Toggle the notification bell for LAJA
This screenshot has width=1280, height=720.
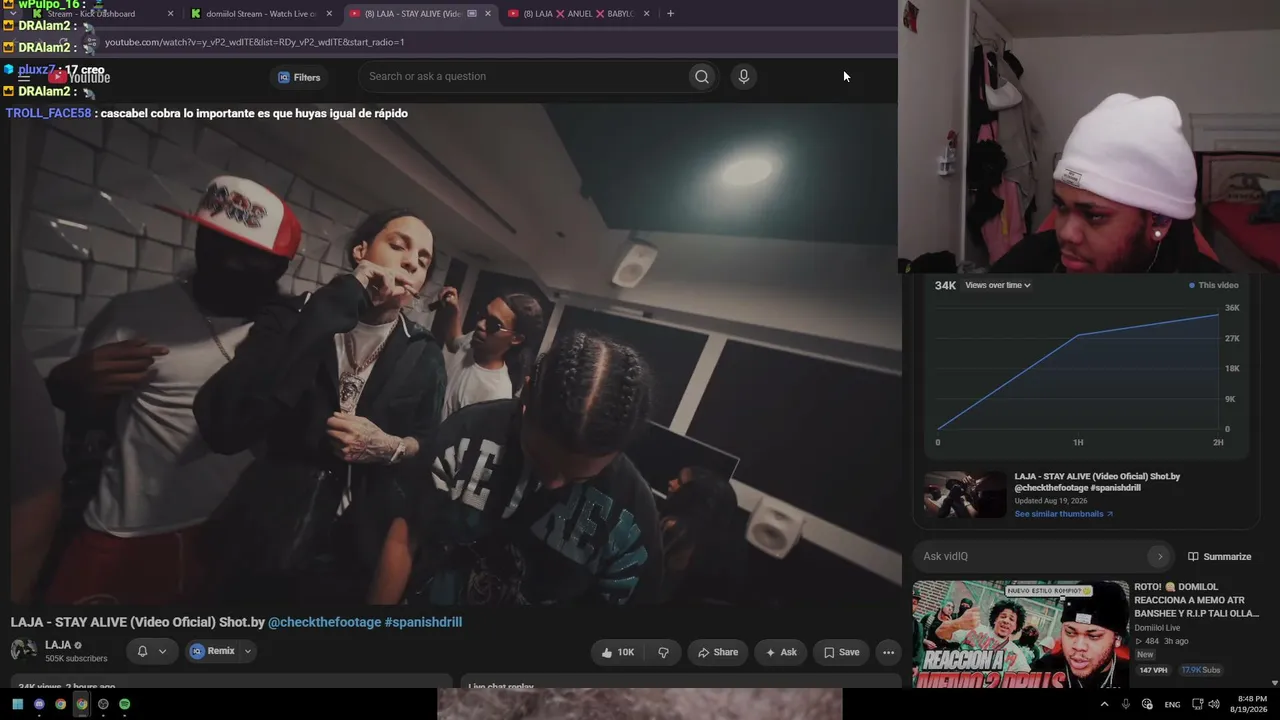(x=142, y=651)
